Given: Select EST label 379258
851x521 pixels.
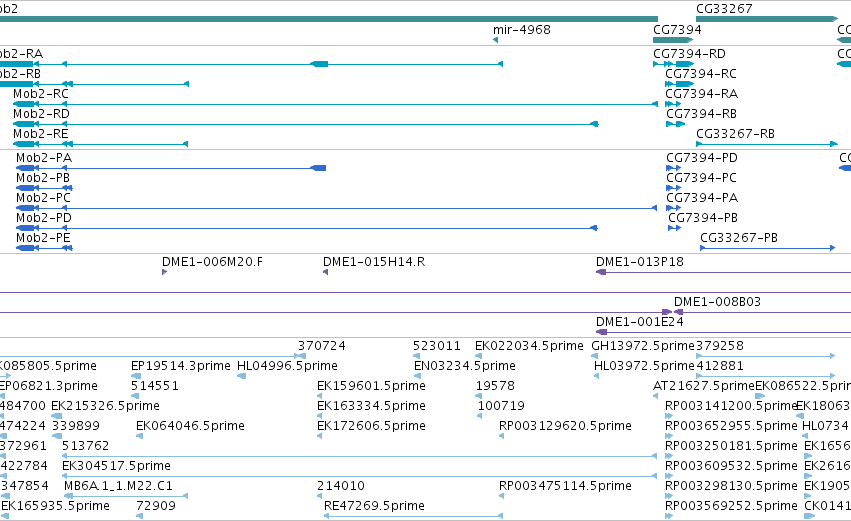Looking at the screenshot, I should click(720, 346).
